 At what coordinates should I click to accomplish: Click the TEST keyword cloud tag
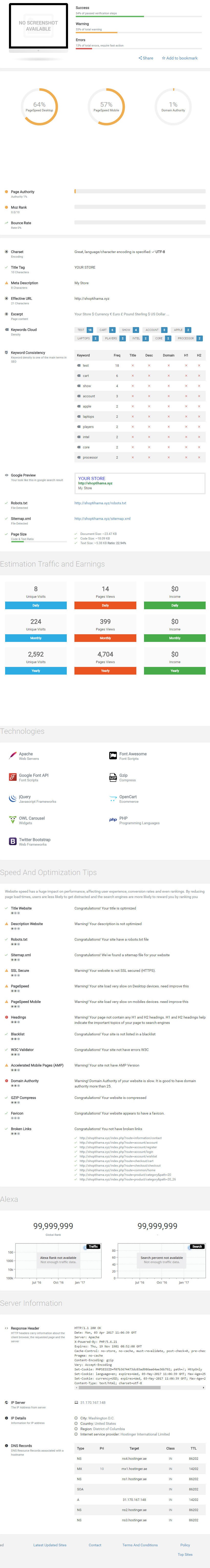point(81,330)
